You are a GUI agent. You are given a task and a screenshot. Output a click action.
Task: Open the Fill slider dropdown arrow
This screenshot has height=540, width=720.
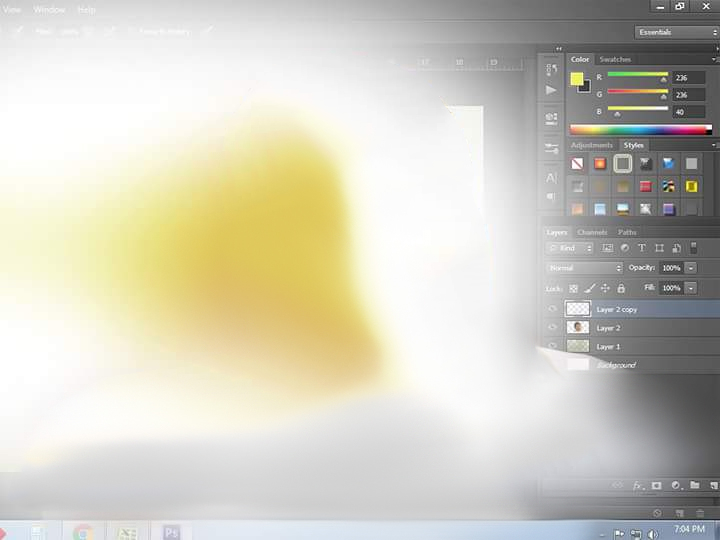pos(691,288)
